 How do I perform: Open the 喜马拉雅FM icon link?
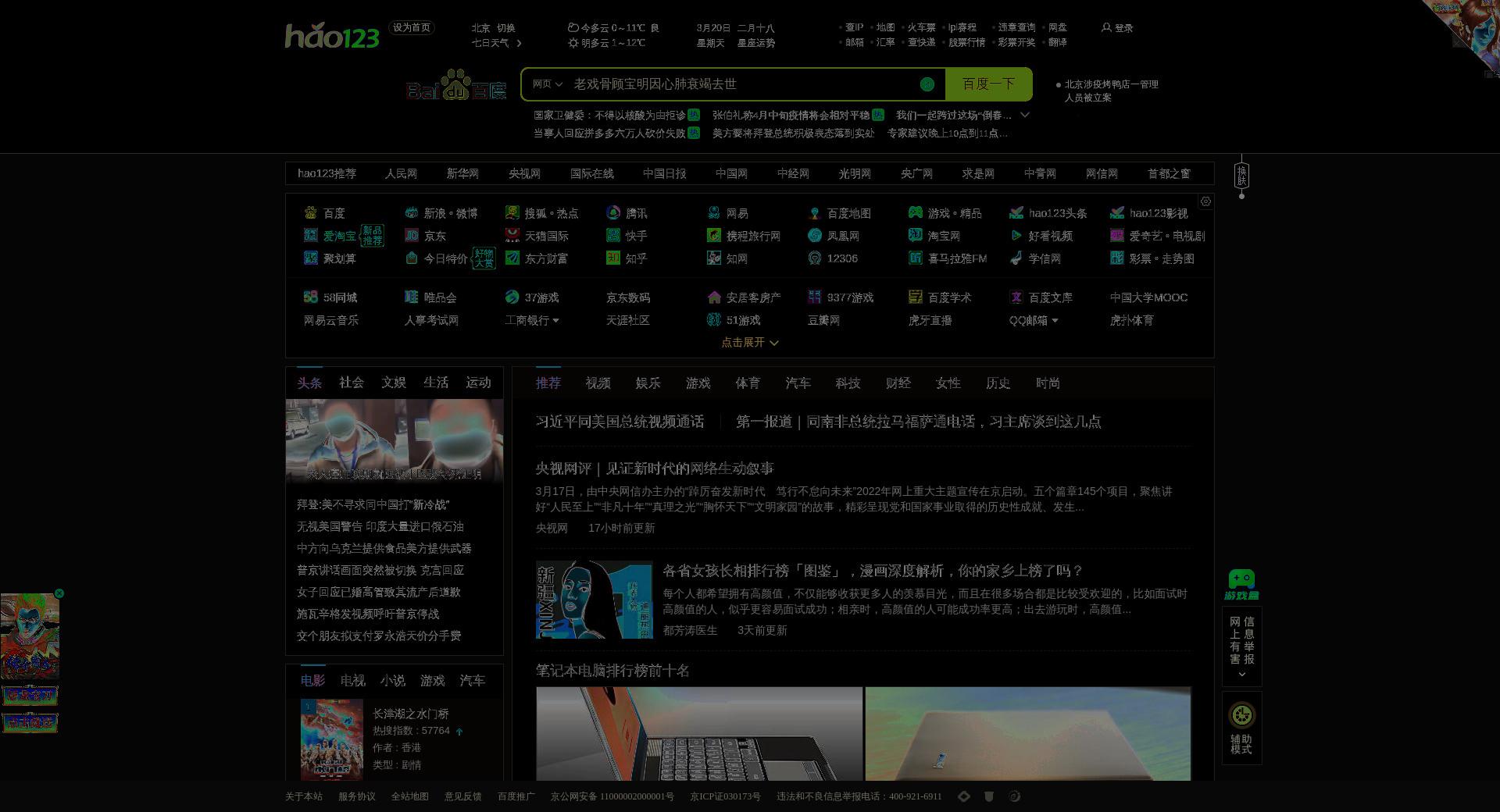click(x=915, y=258)
